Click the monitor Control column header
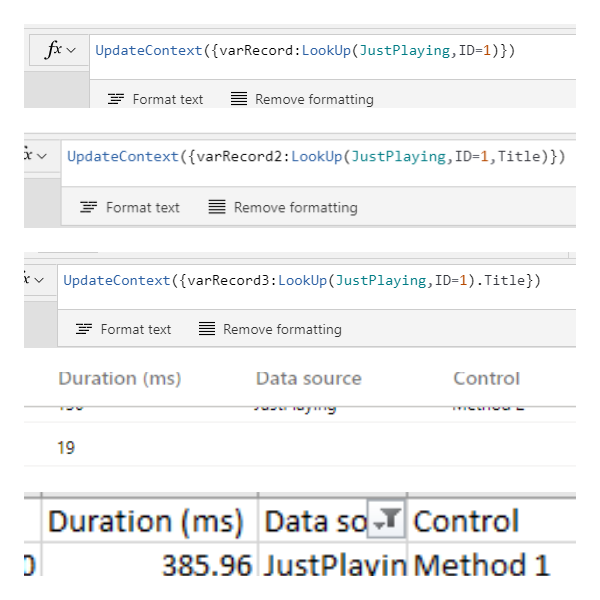This screenshot has height=600, width=600. tap(487, 378)
